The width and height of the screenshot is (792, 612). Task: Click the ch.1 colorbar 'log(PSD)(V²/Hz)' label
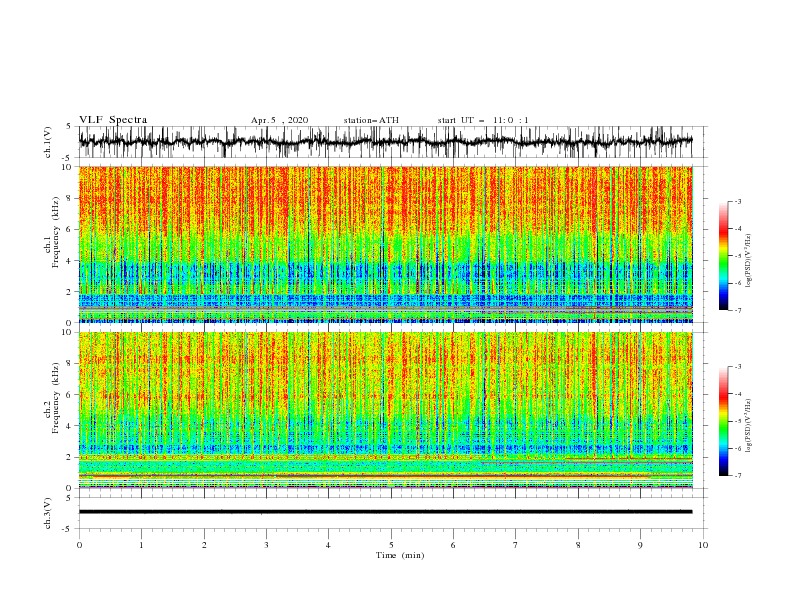[748, 261]
